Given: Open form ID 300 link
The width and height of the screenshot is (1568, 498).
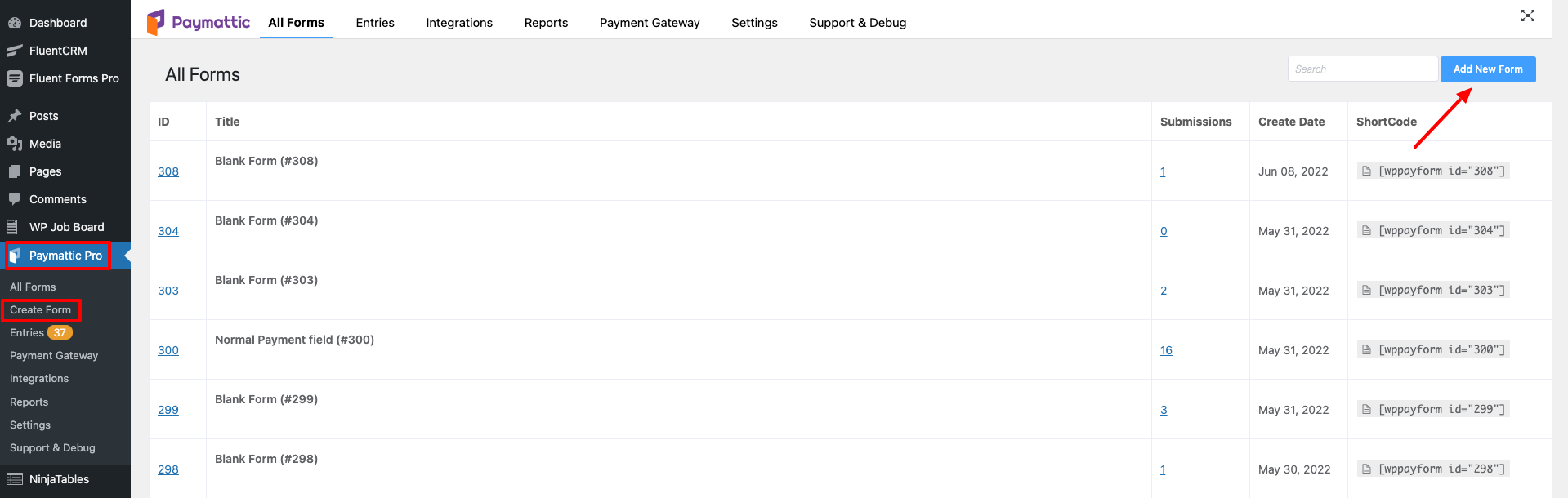Looking at the screenshot, I should [168, 350].
